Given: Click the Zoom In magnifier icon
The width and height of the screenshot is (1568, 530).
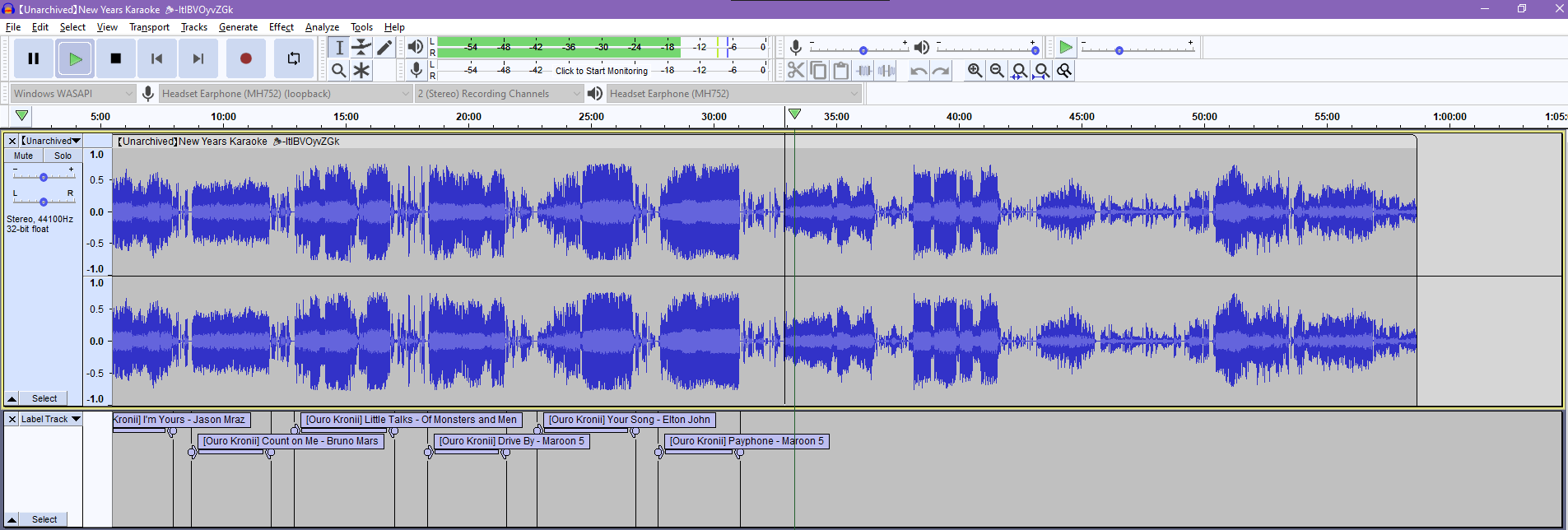Looking at the screenshot, I should click(x=975, y=71).
